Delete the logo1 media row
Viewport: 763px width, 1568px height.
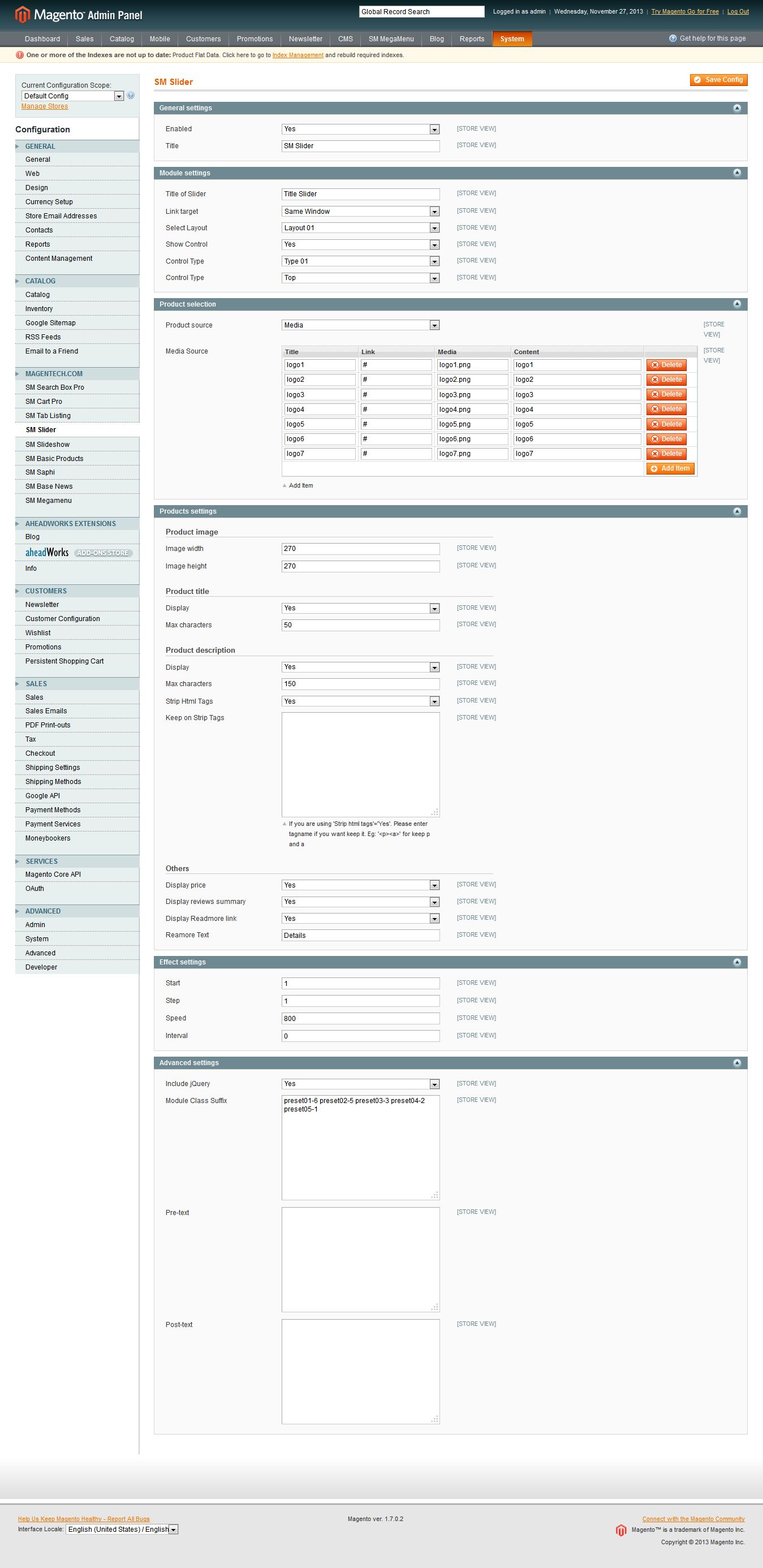pyautogui.click(x=666, y=365)
